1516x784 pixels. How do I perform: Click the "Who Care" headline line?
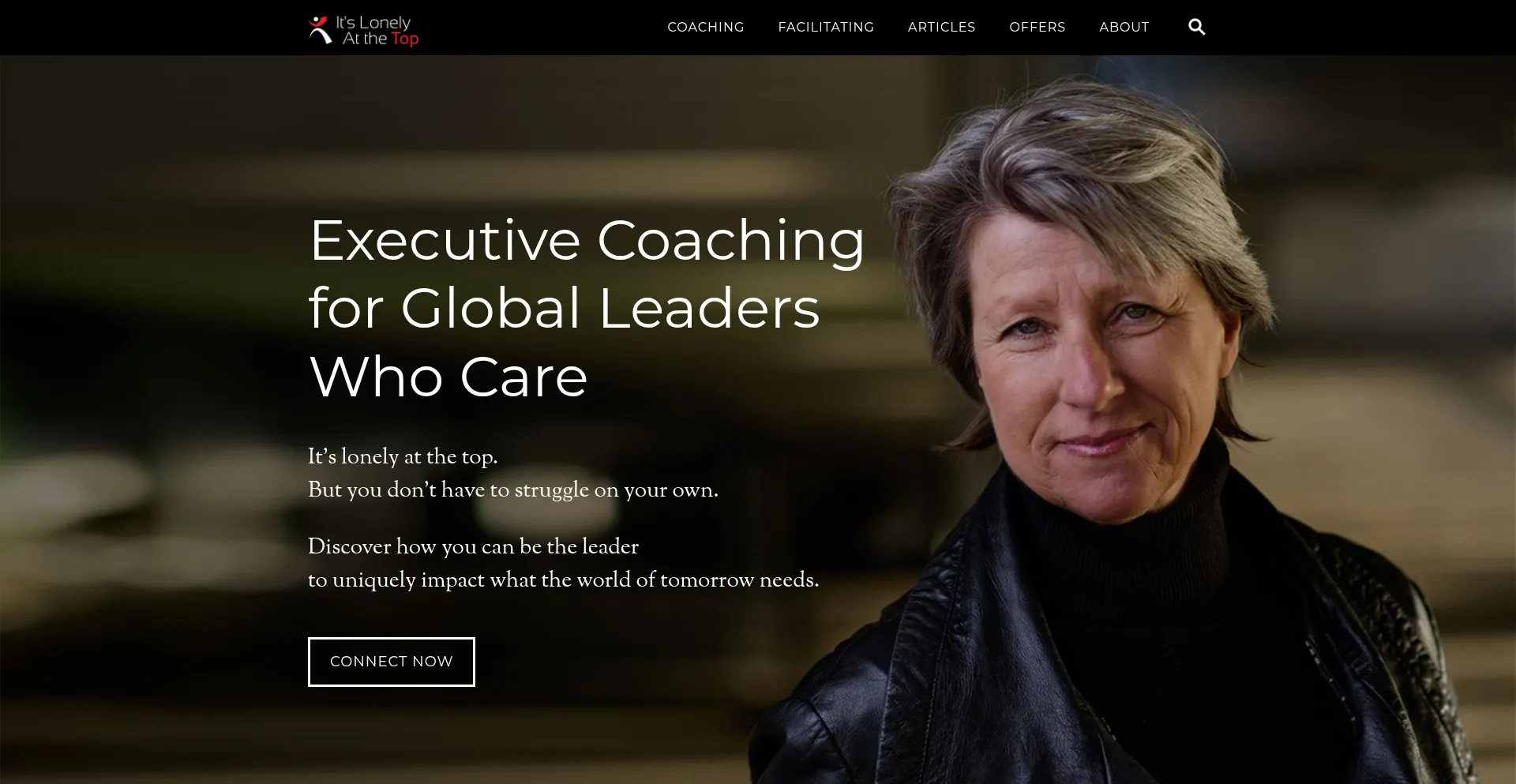pos(448,377)
